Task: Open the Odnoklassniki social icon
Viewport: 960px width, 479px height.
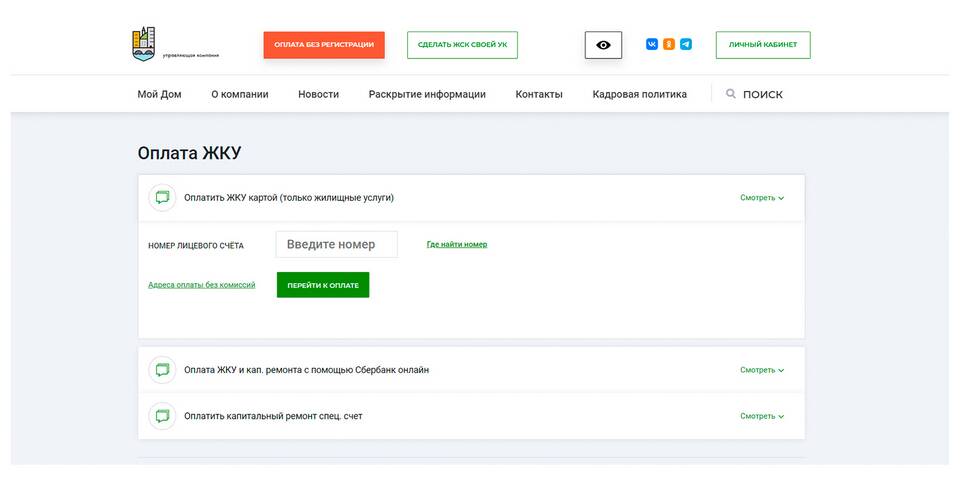Action: (x=669, y=45)
